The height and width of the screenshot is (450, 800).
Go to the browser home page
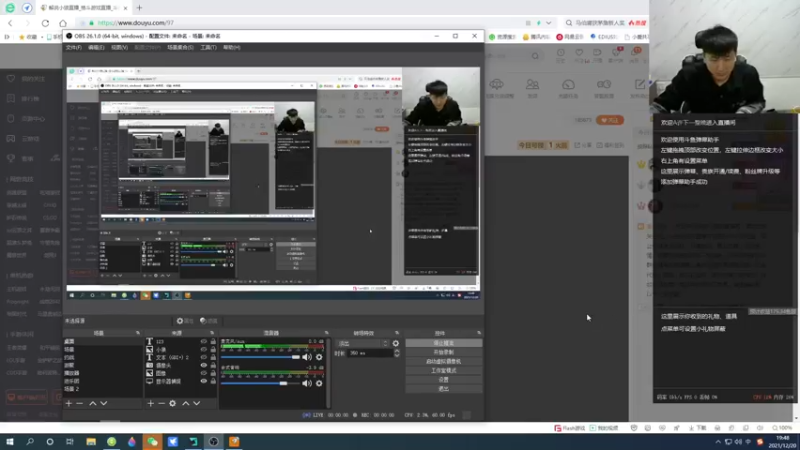(63, 23)
